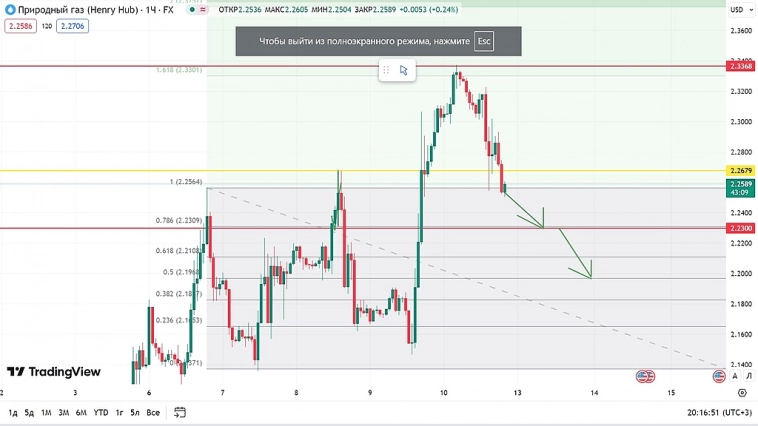Screen dimensions: 758x426
Task: Select the 3М time range
Action: click(x=63, y=412)
